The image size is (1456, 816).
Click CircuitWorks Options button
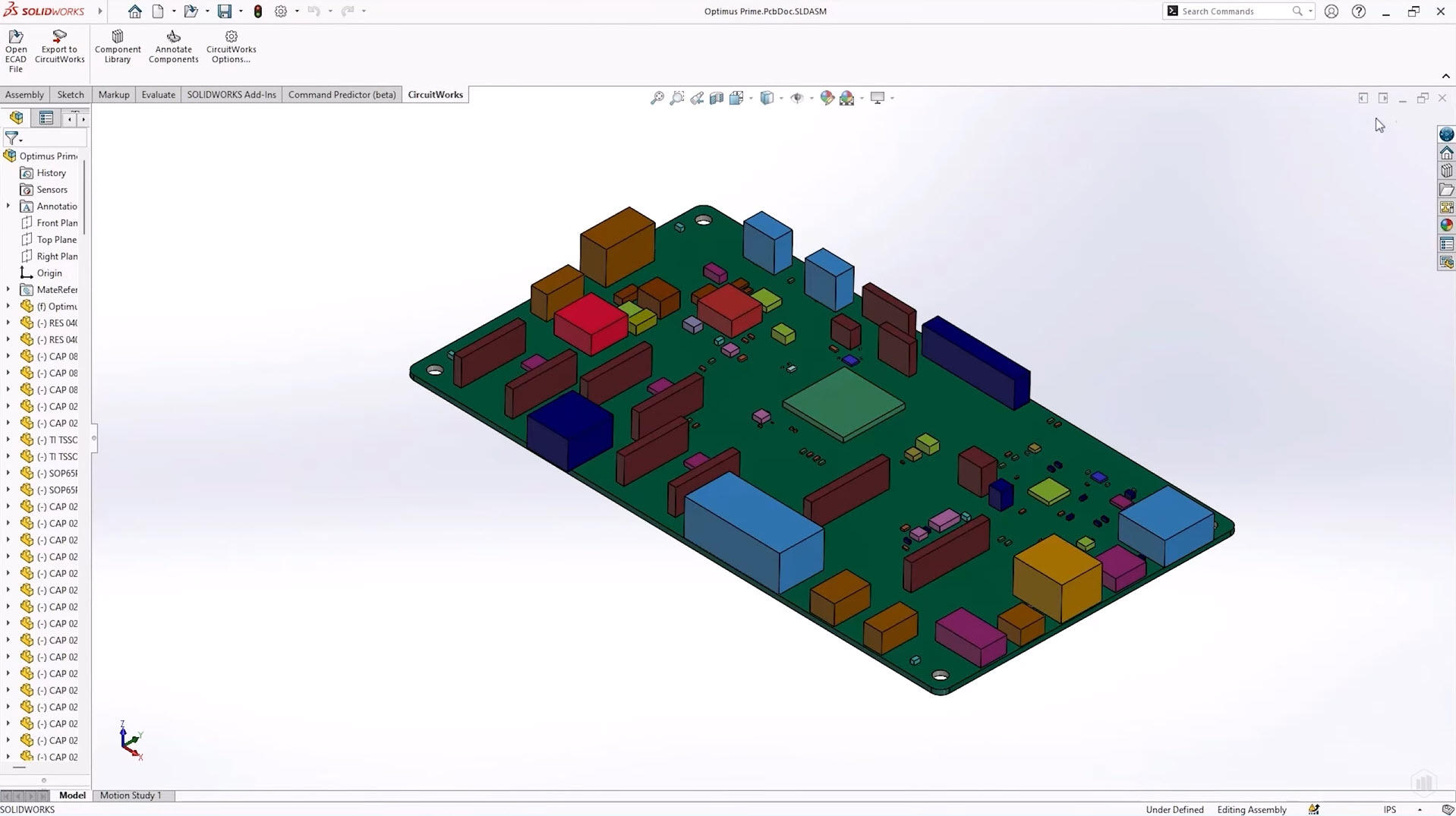232,47
